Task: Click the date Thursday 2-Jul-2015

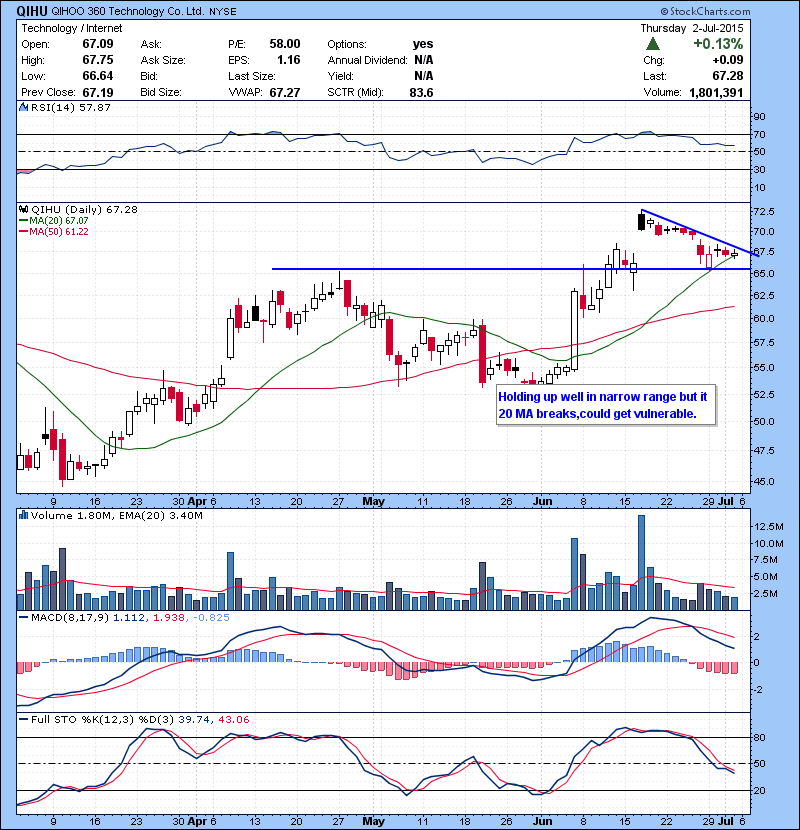Action: [691, 28]
